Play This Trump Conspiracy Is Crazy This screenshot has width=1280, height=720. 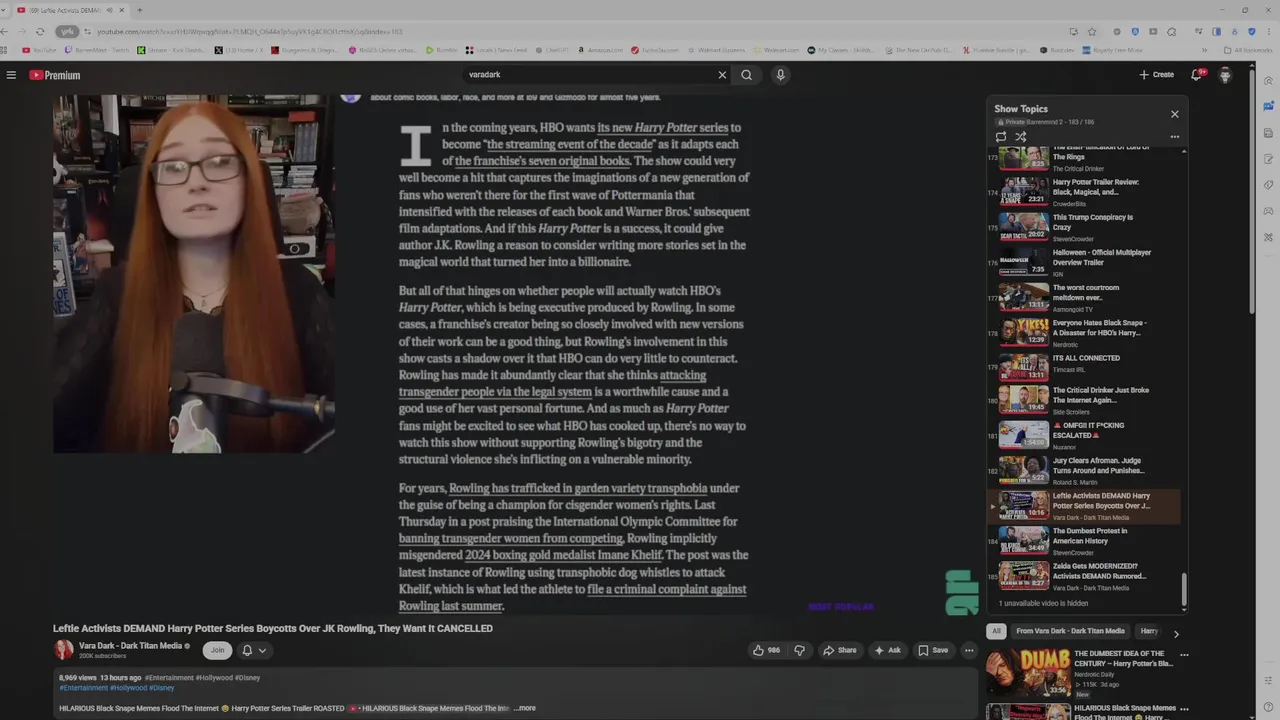(1085, 227)
